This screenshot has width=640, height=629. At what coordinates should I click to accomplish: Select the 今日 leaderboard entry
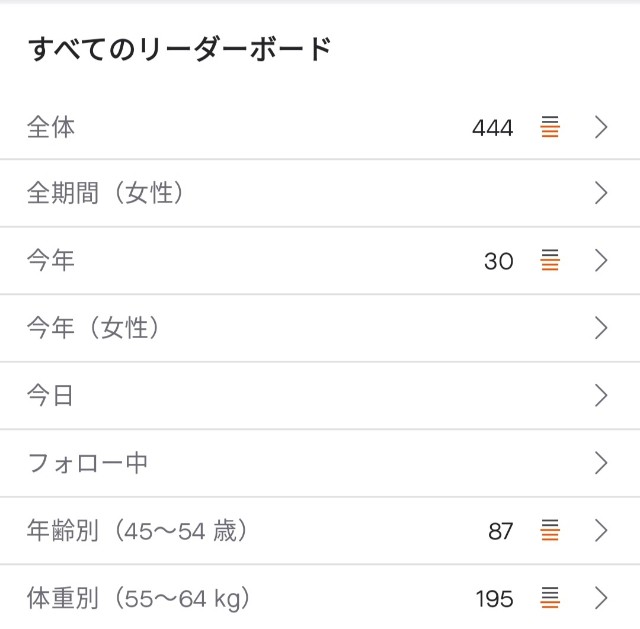[x=320, y=395]
